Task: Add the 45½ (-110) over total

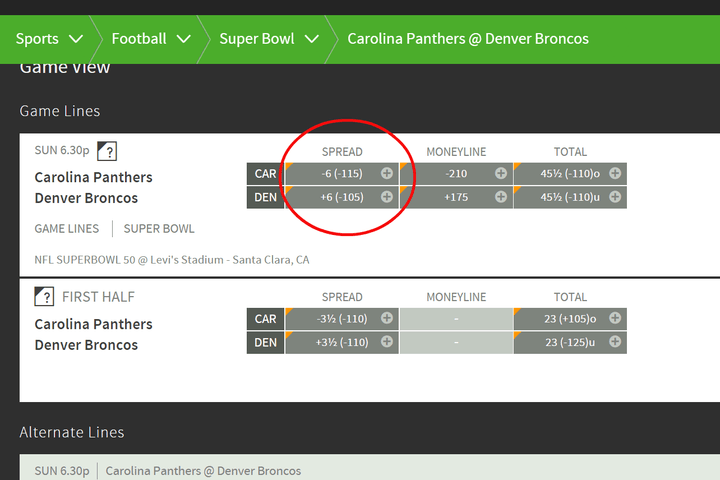Action: coord(570,174)
